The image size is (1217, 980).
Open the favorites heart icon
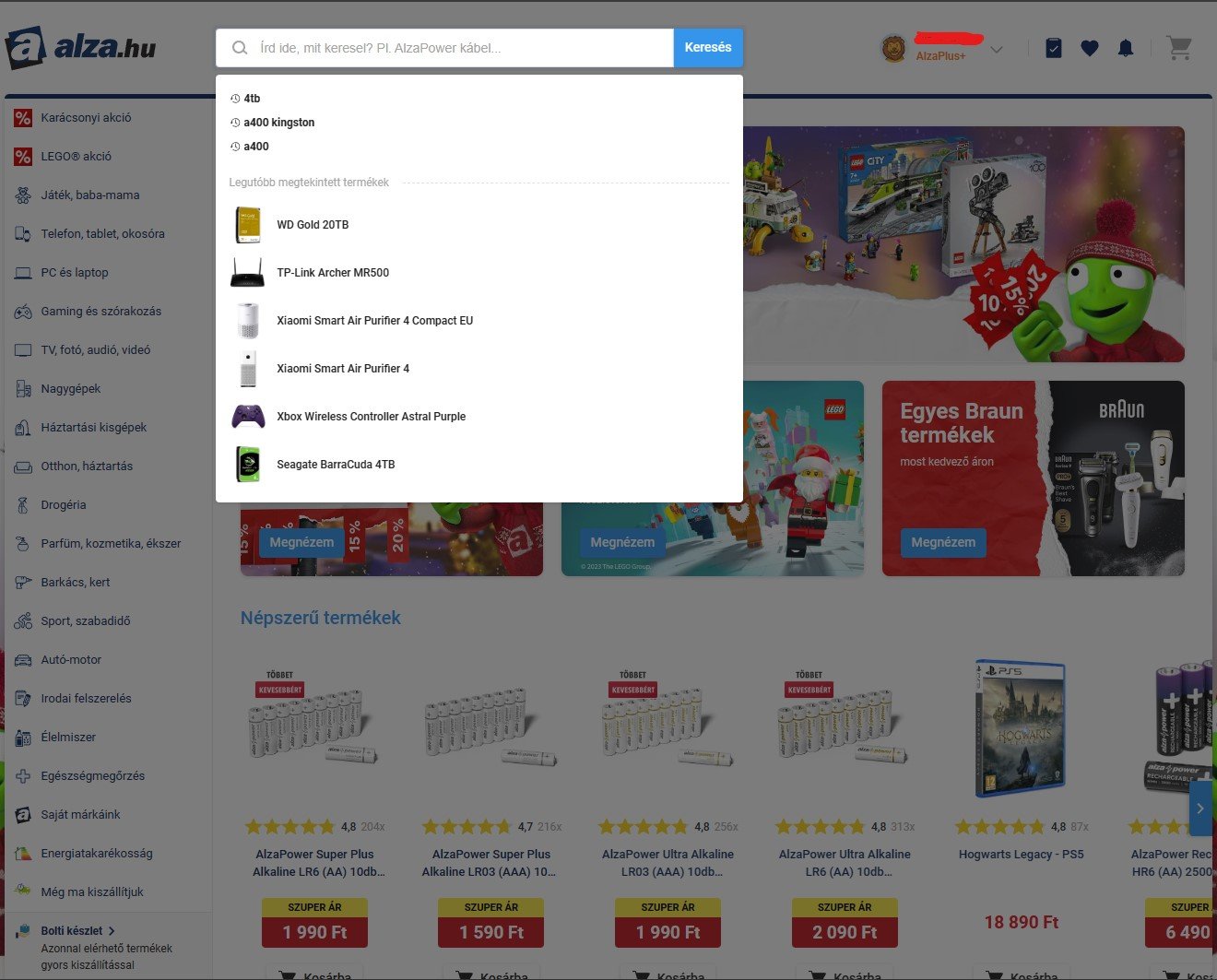1090,48
